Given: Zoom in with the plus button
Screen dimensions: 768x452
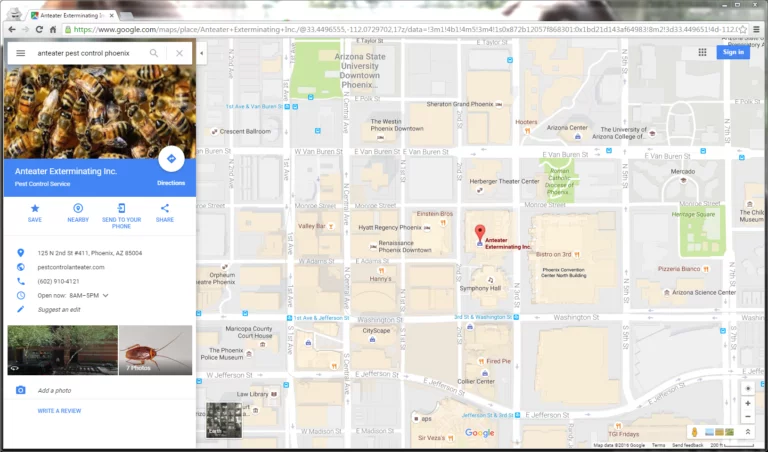Looking at the screenshot, I should pyautogui.click(x=747, y=404).
